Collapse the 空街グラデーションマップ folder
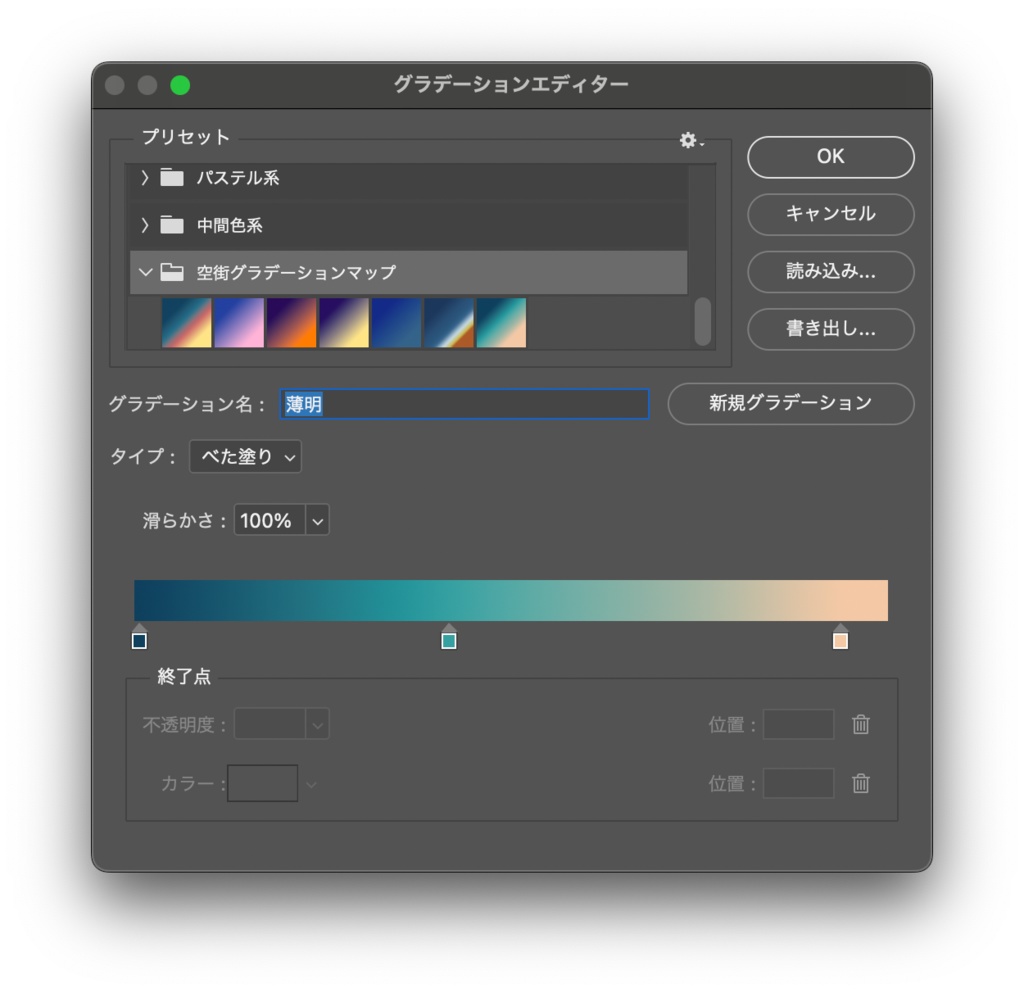This screenshot has height=993, width=1024. tap(145, 272)
